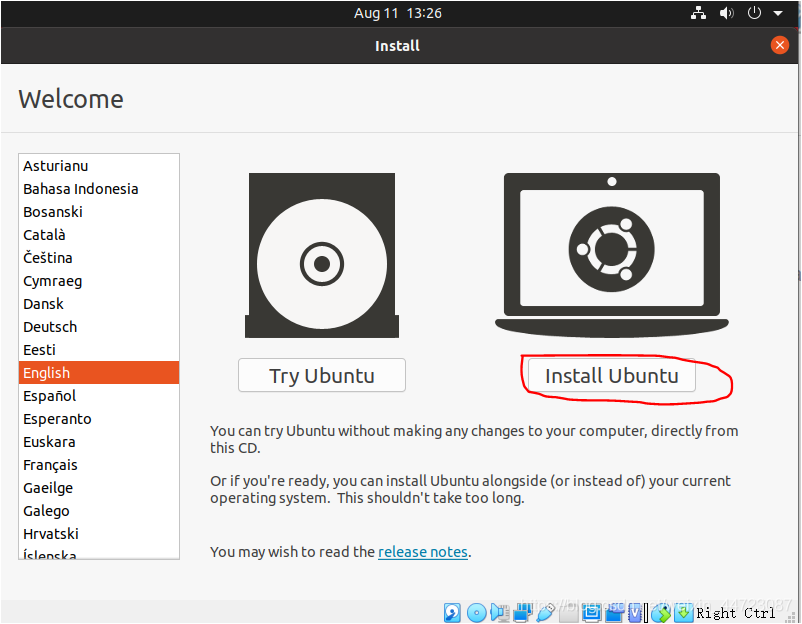The image size is (802, 624).
Task: Pick Euskara from the language list
Action: [99, 442]
